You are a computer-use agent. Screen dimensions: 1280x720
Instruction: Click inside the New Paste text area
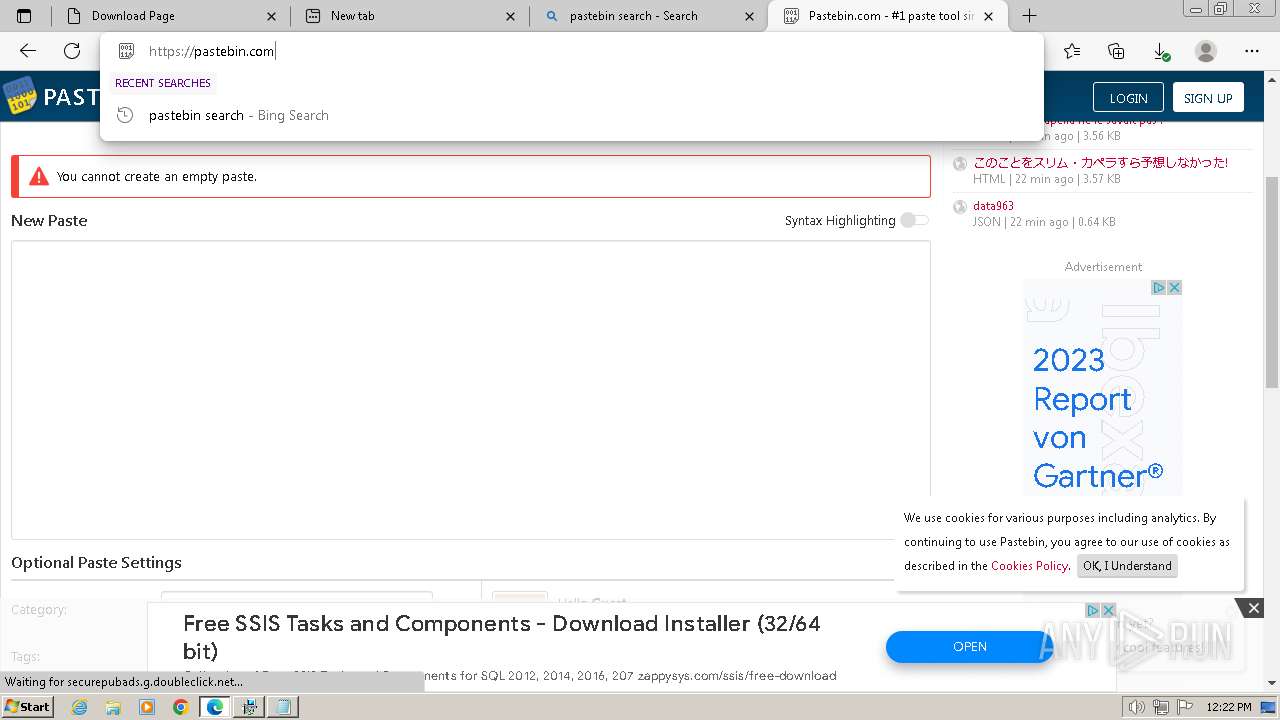[470, 390]
